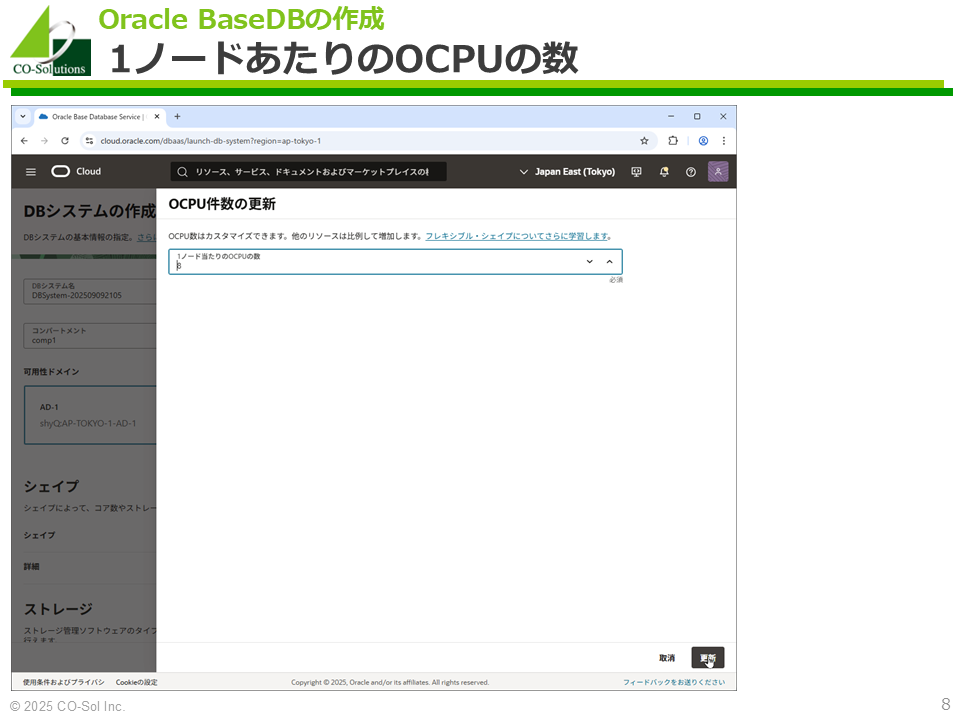Open the browser extensions puzzle icon

pyautogui.click(x=673, y=141)
